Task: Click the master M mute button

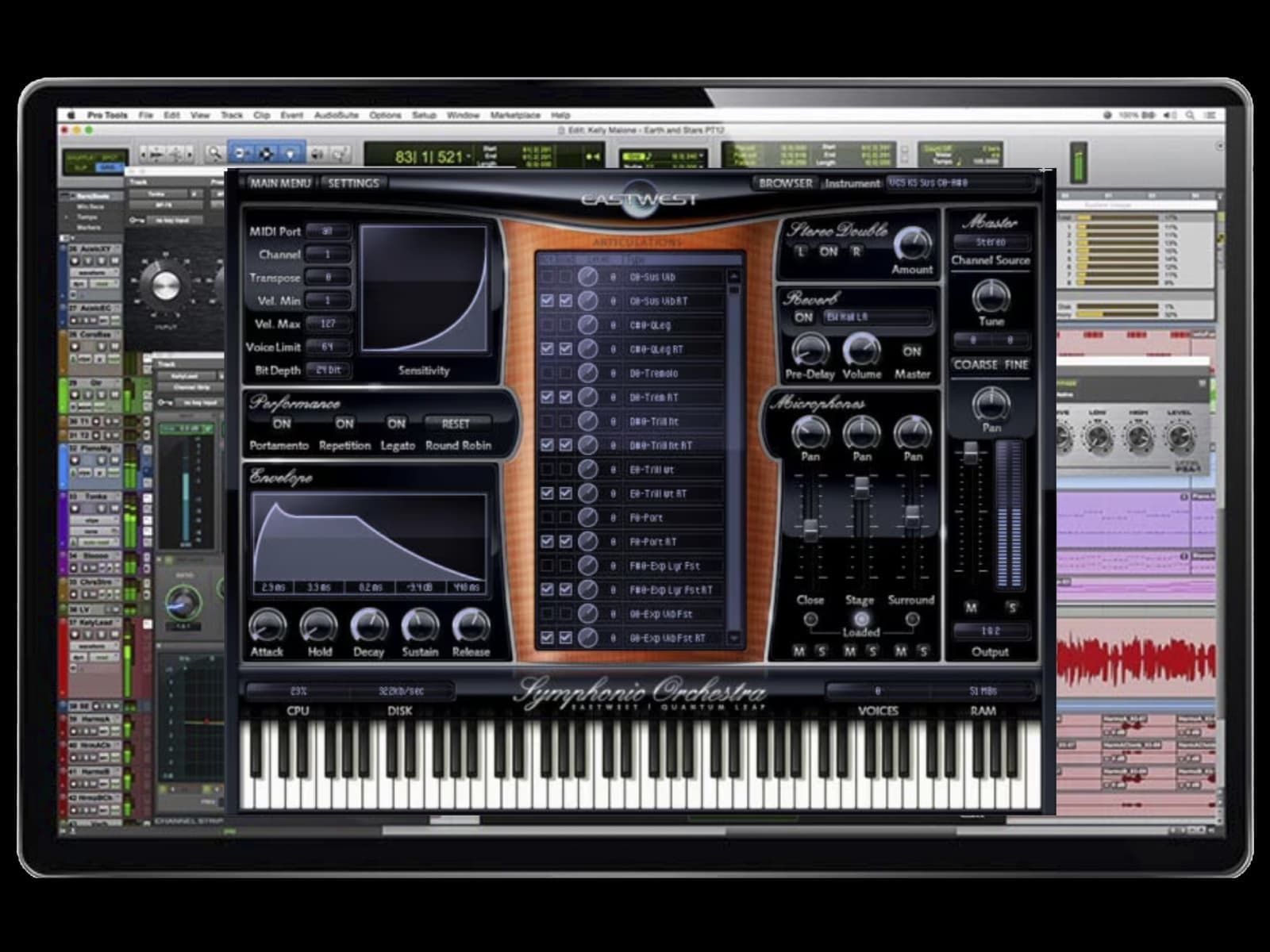Action: (972, 608)
